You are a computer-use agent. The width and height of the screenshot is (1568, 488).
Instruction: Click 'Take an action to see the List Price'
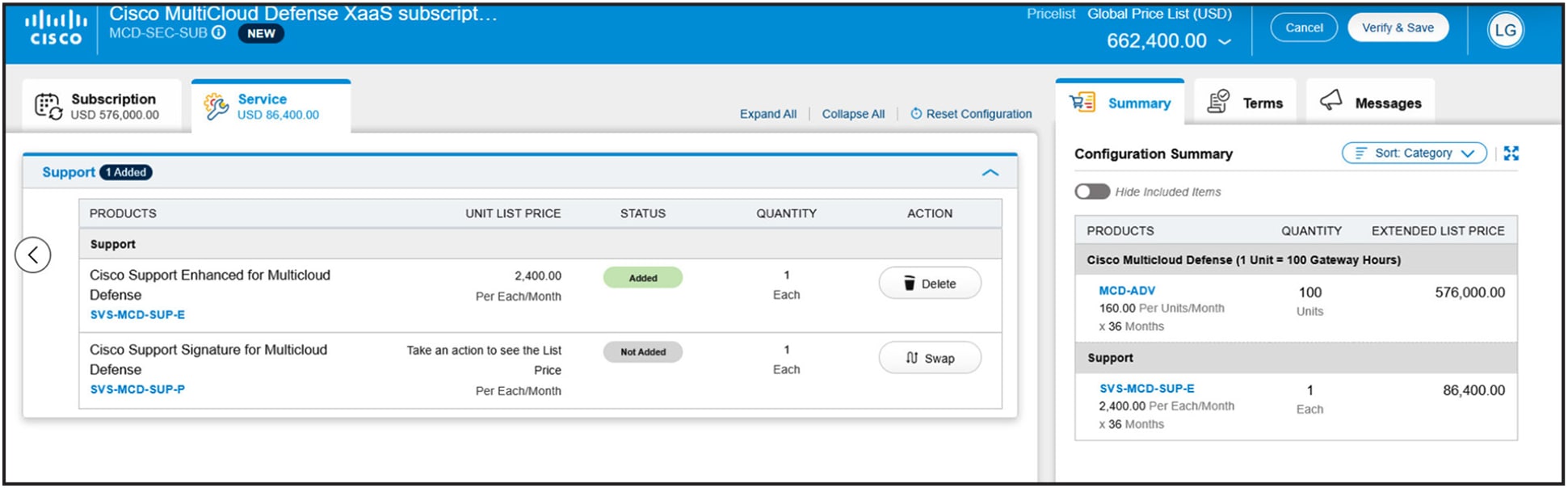click(x=484, y=360)
